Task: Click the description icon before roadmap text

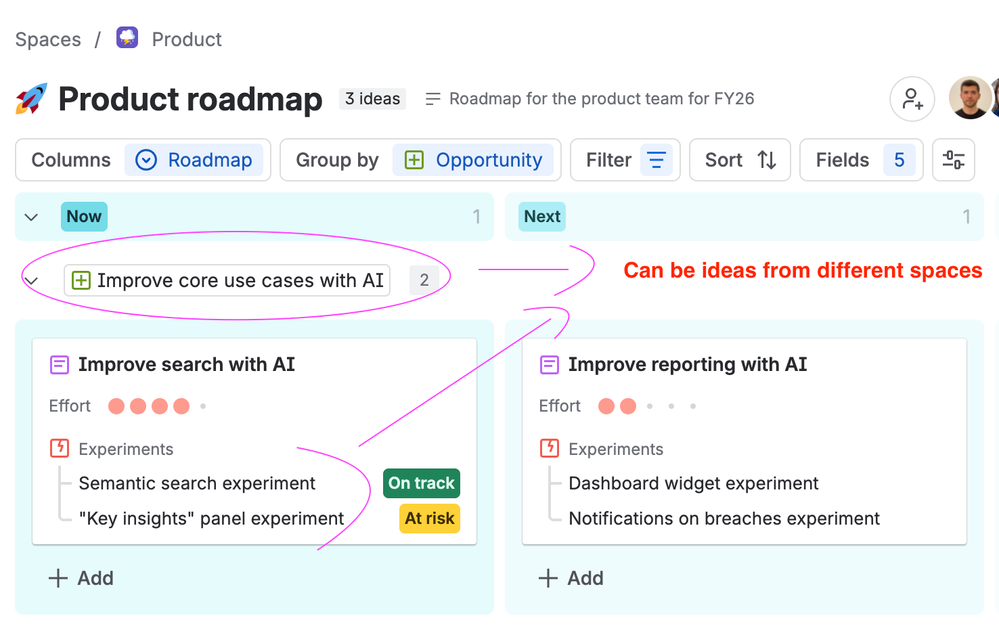Action: point(433,99)
